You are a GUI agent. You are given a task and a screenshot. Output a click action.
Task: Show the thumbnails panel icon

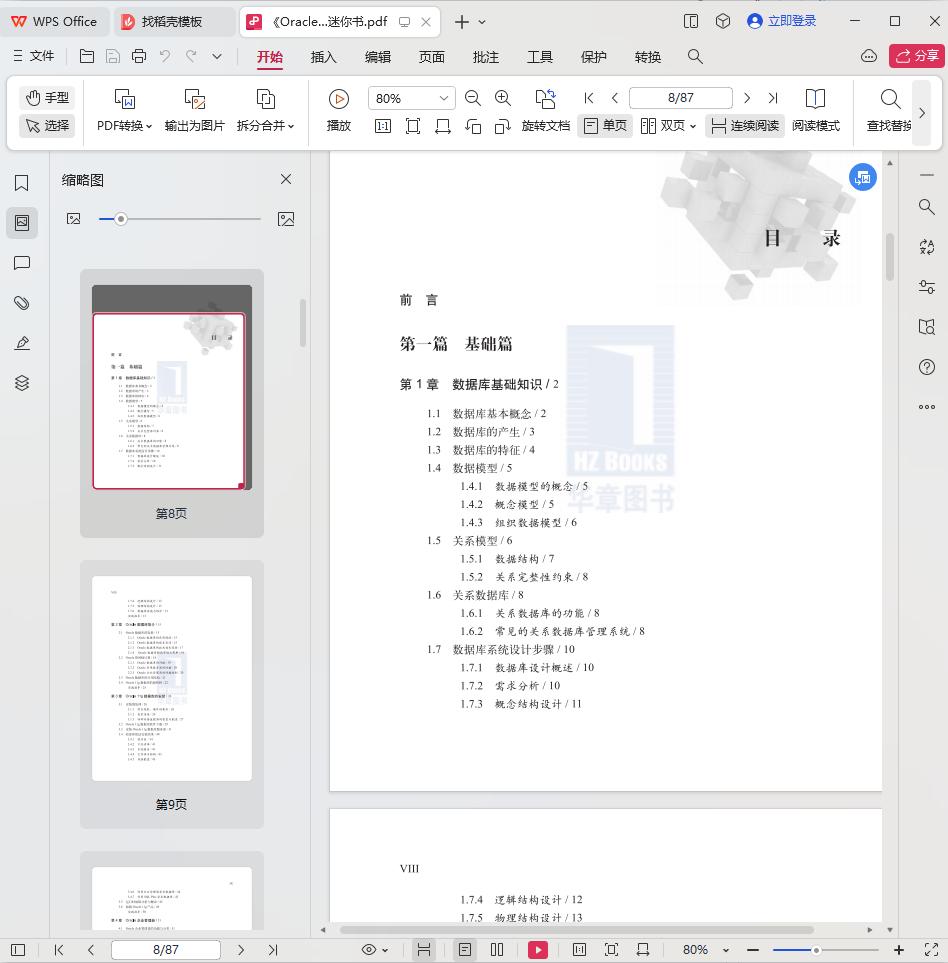pyautogui.click(x=21, y=222)
